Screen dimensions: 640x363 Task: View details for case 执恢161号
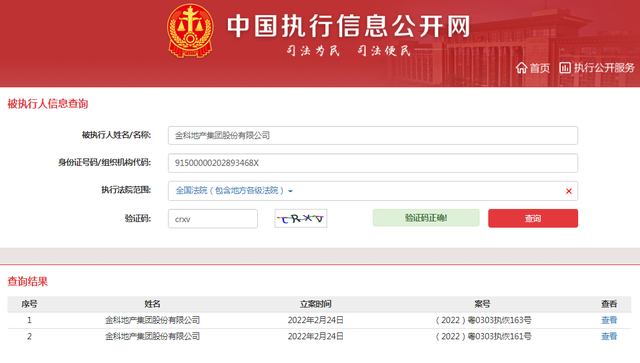coord(609,336)
